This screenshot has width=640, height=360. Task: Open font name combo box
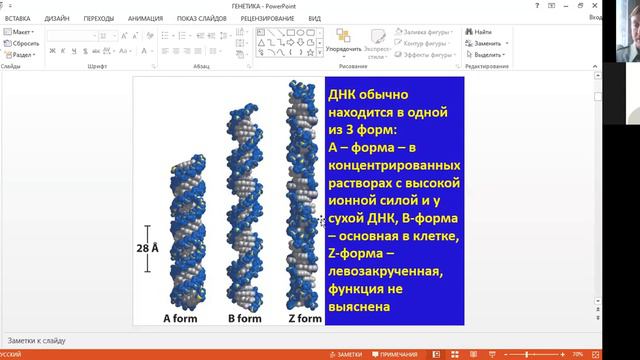(72, 36)
